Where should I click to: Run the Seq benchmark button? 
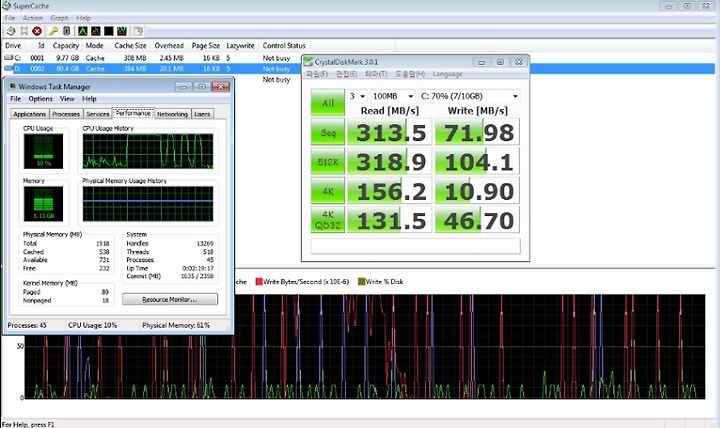coord(327,132)
